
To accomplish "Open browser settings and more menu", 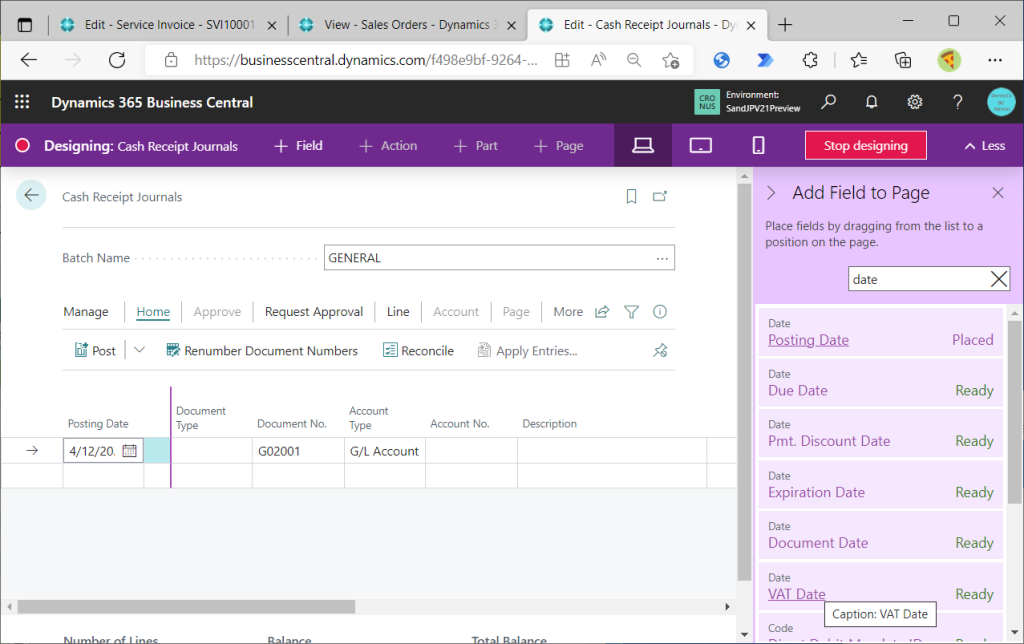I will [x=995, y=60].
